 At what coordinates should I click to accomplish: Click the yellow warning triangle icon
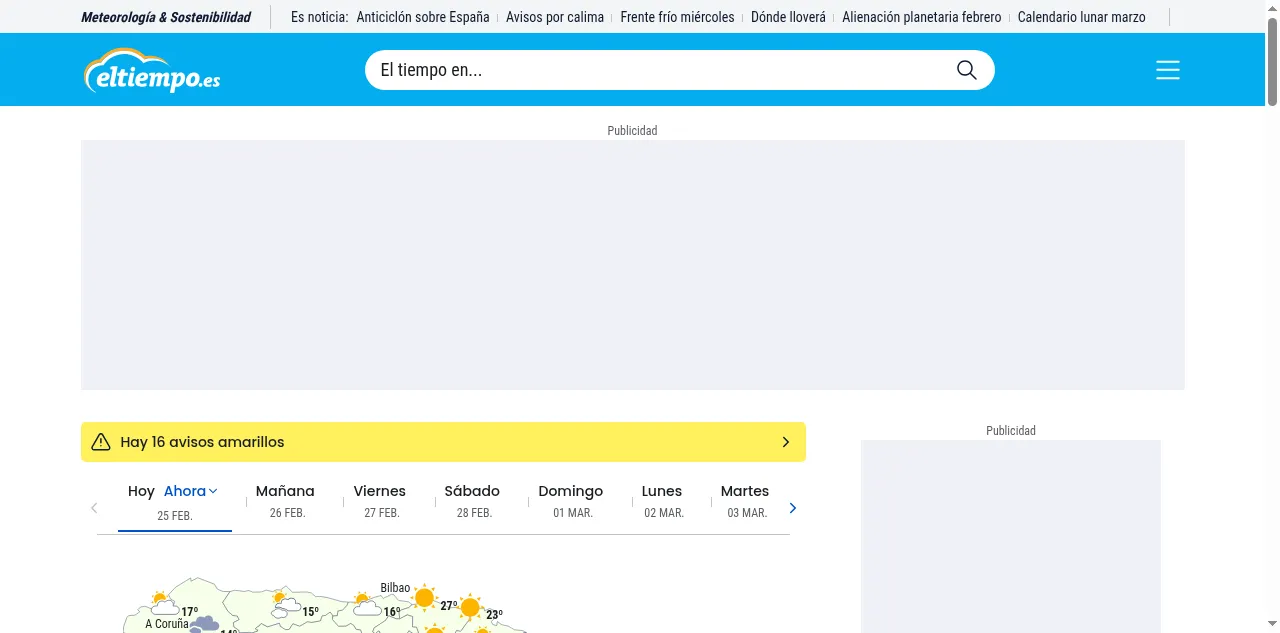(101, 442)
